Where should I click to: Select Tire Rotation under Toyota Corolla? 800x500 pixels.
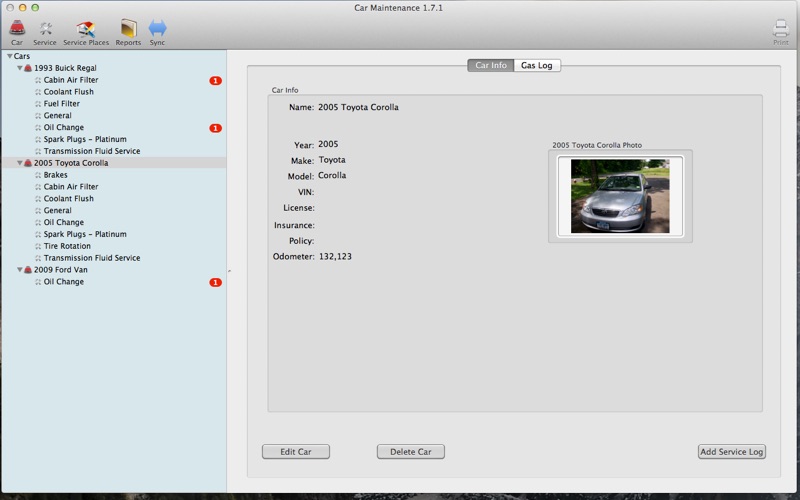[x=67, y=246]
